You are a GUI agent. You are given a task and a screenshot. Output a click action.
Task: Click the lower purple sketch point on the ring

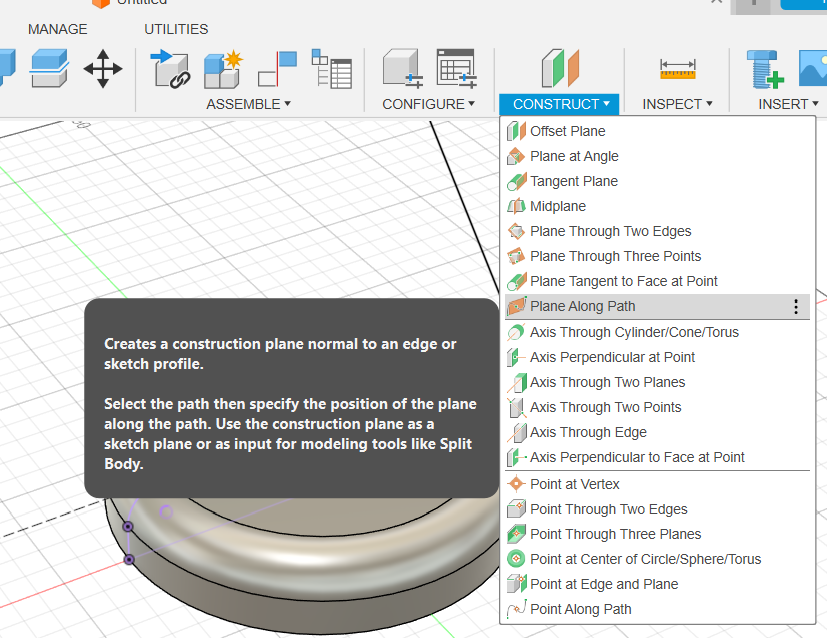129,559
